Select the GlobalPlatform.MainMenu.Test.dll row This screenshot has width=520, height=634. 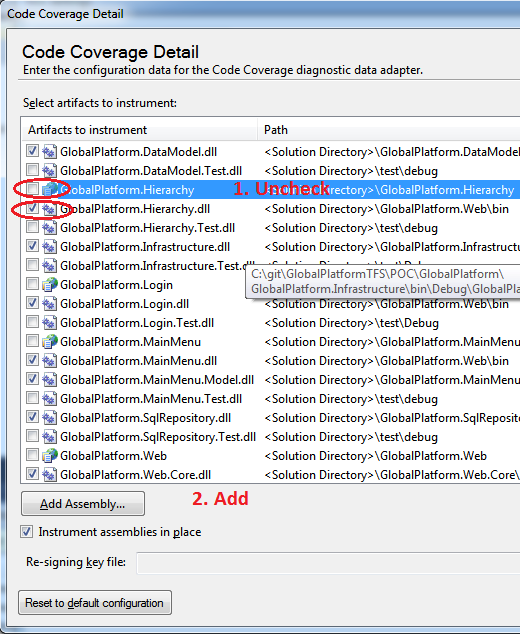coord(270,399)
